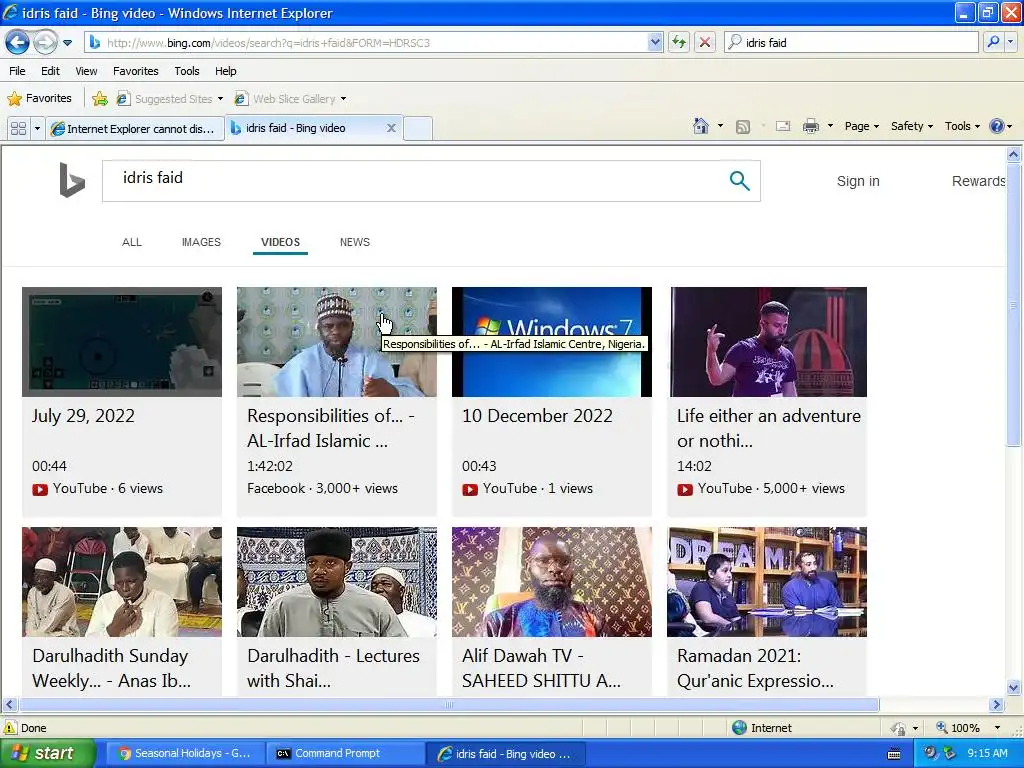Expand Web Slice Gallery dropdown

pos(344,99)
